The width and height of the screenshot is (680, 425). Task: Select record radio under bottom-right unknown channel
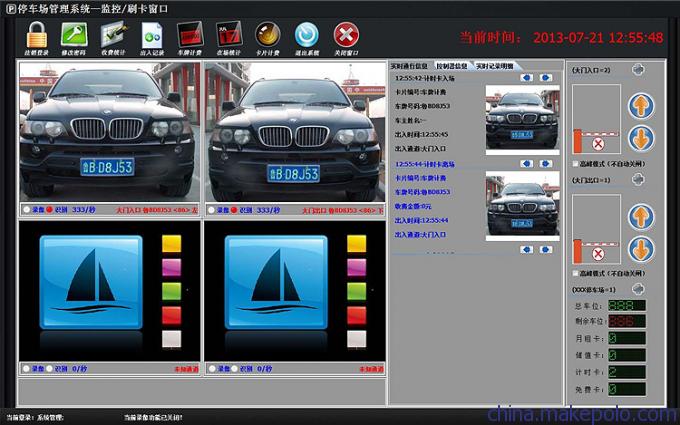[212, 369]
